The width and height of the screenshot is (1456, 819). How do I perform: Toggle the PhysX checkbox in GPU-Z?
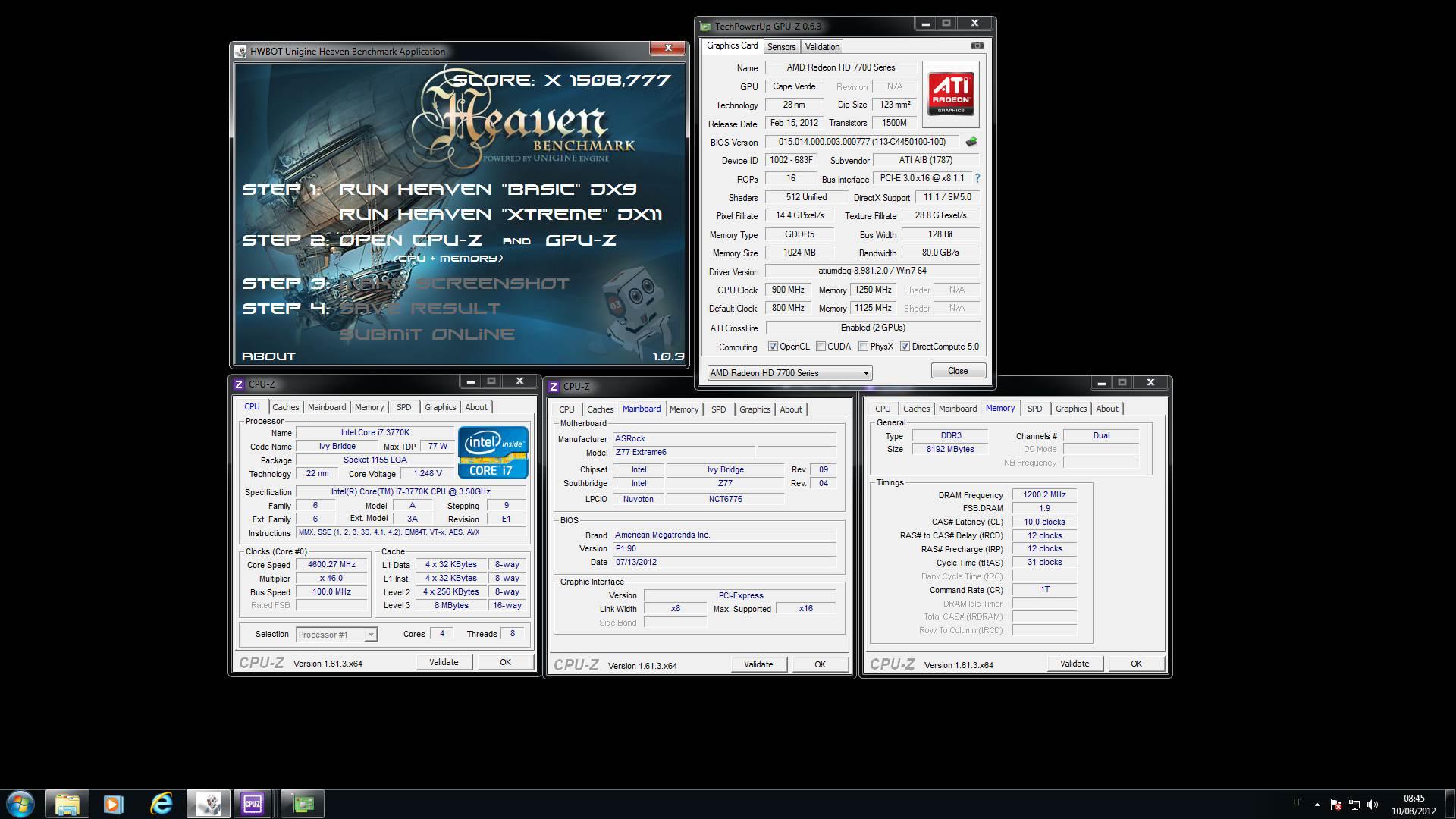click(863, 347)
